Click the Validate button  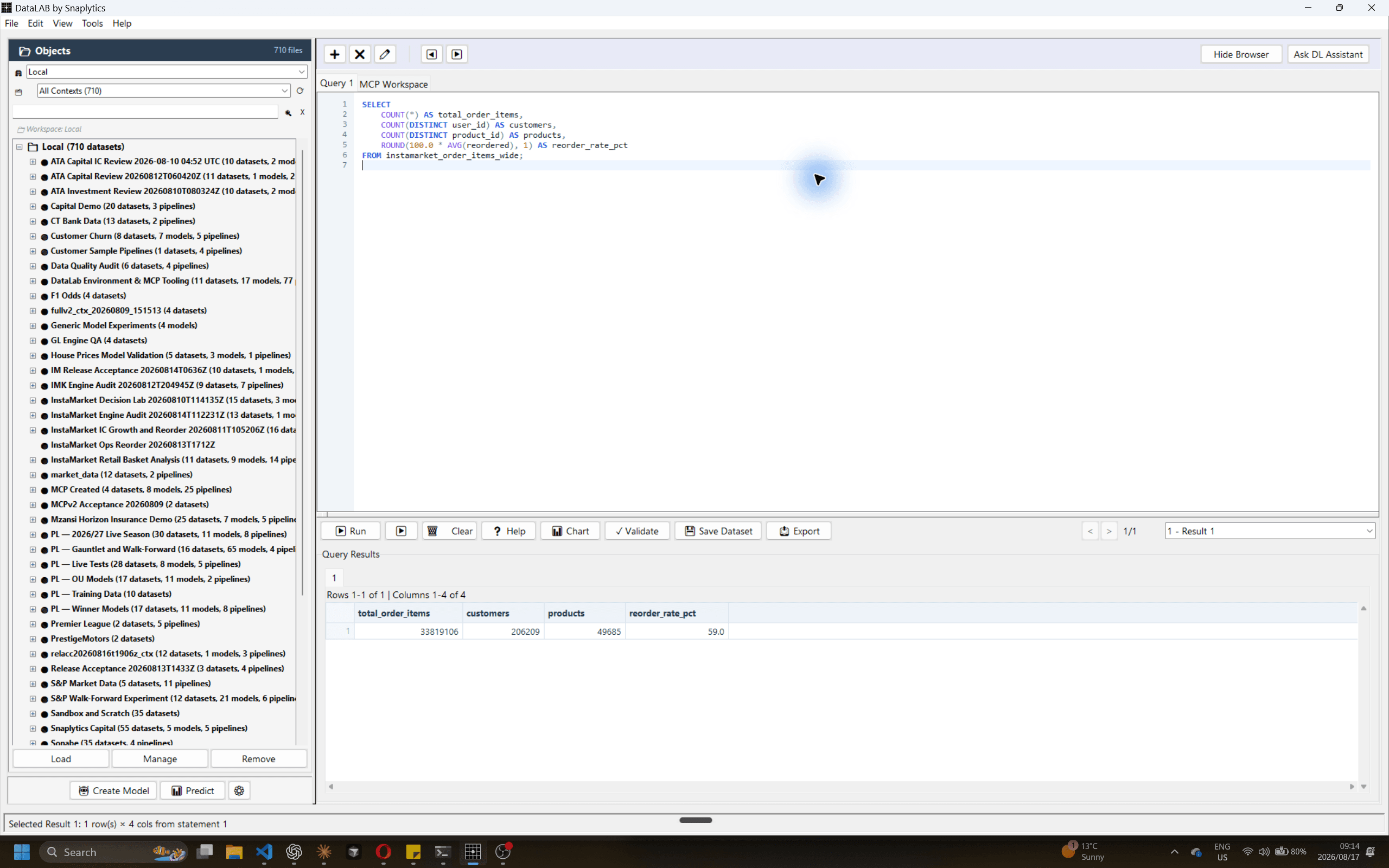(x=636, y=531)
